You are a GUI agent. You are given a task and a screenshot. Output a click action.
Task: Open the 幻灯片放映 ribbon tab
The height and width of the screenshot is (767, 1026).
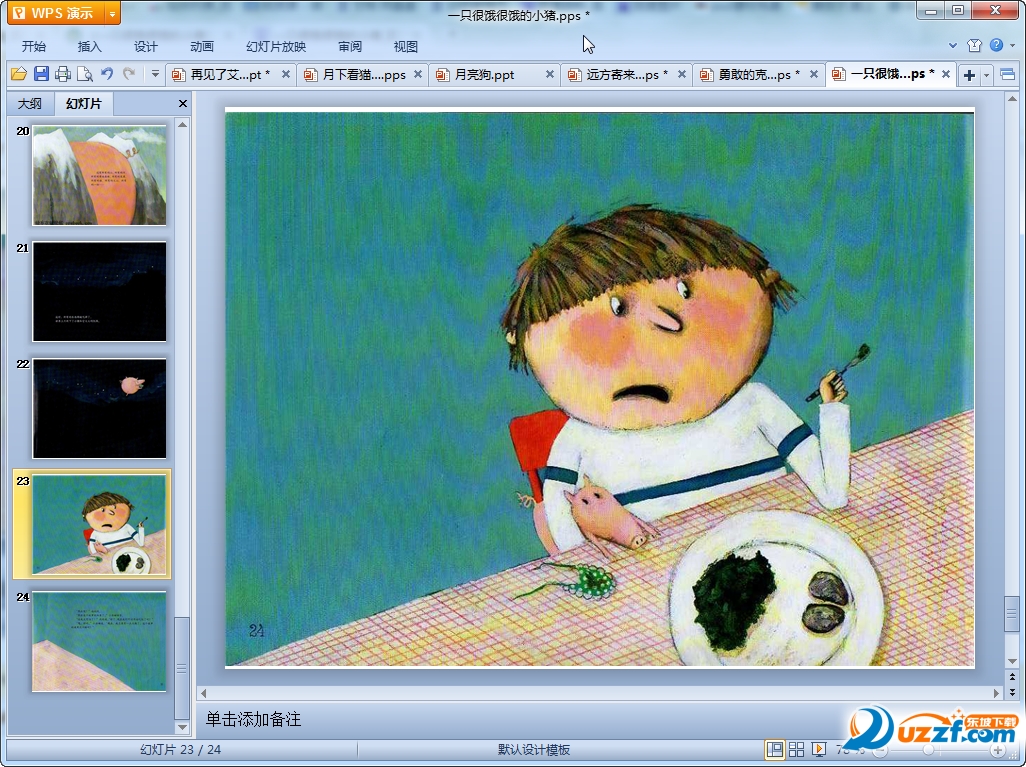click(x=276, y=46)
